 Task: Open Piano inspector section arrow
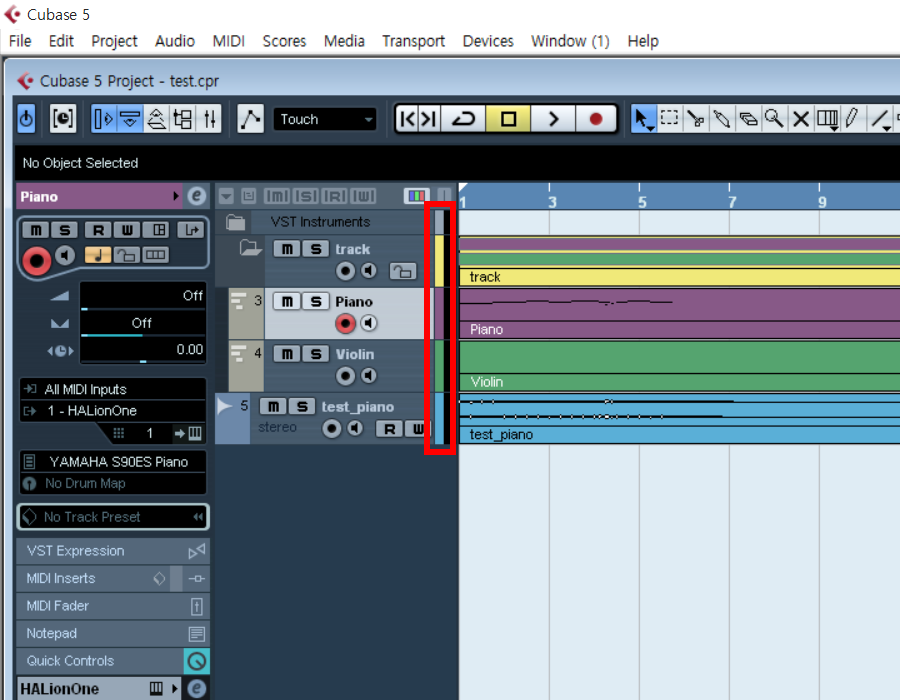pyautogui.click(x=176, y=196)
